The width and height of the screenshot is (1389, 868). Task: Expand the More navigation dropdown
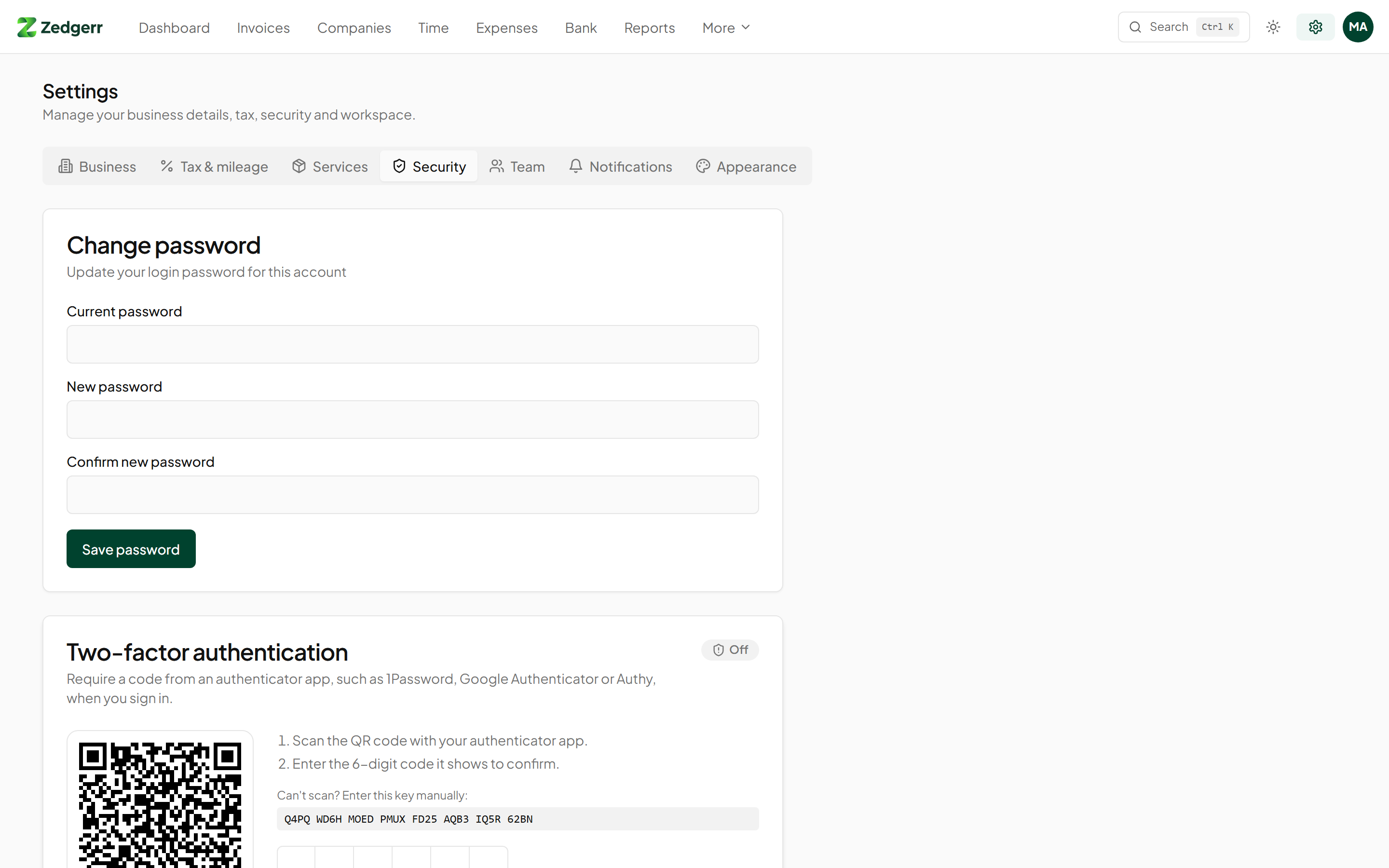[726, 27]
